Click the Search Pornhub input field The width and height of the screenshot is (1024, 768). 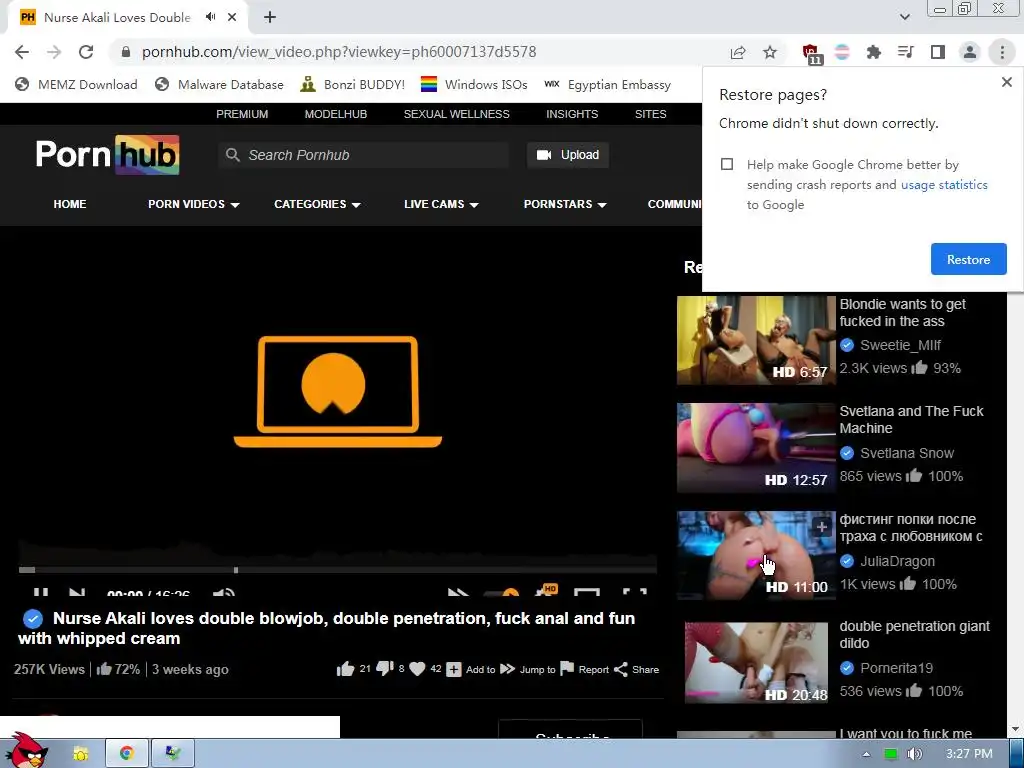coord(364,155)
